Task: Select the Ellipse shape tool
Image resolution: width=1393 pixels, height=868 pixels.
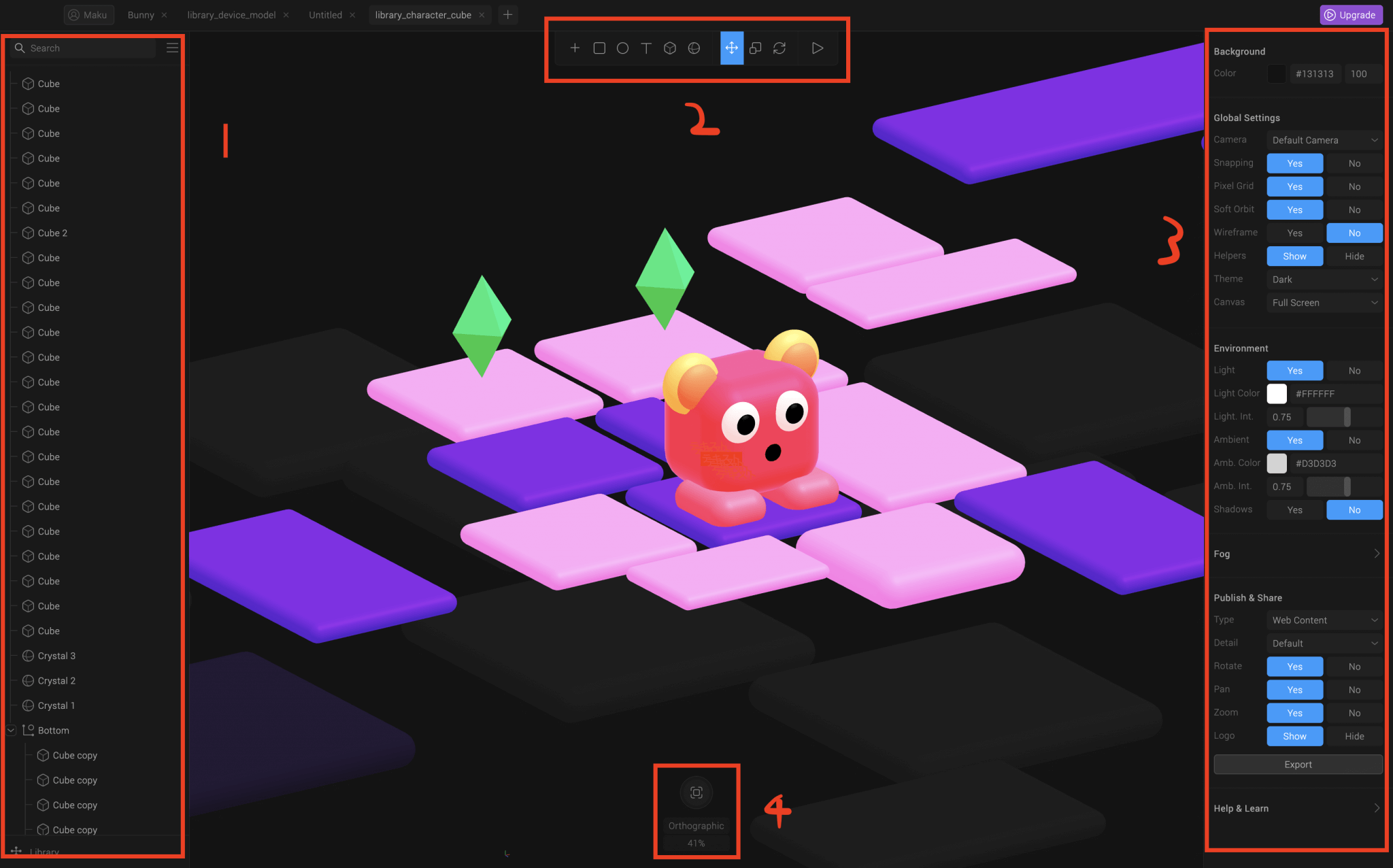Action: click(622, 48)
